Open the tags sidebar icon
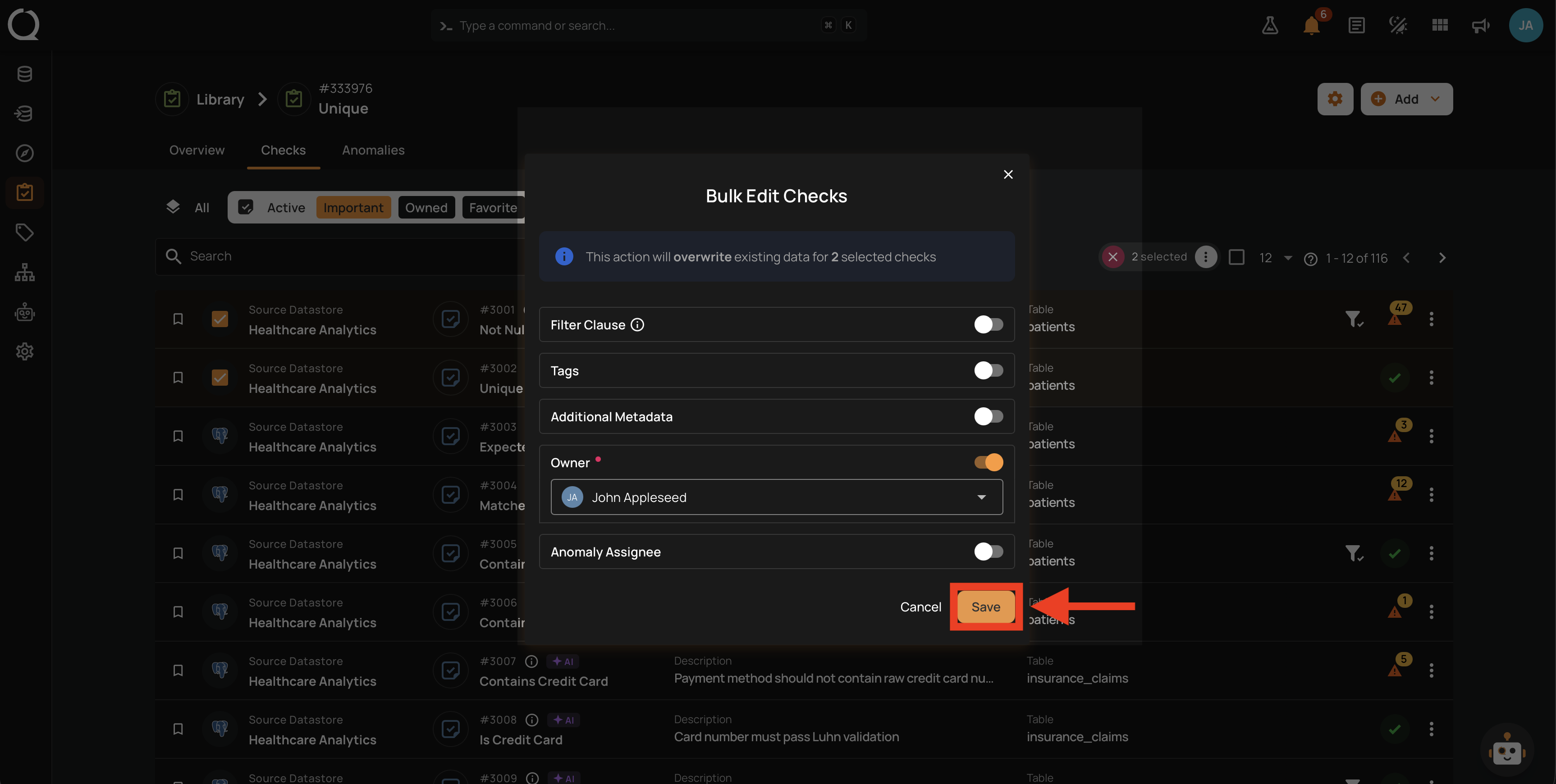The height and width of the screenshot is (784, 1556). click(x=25, y=232)
